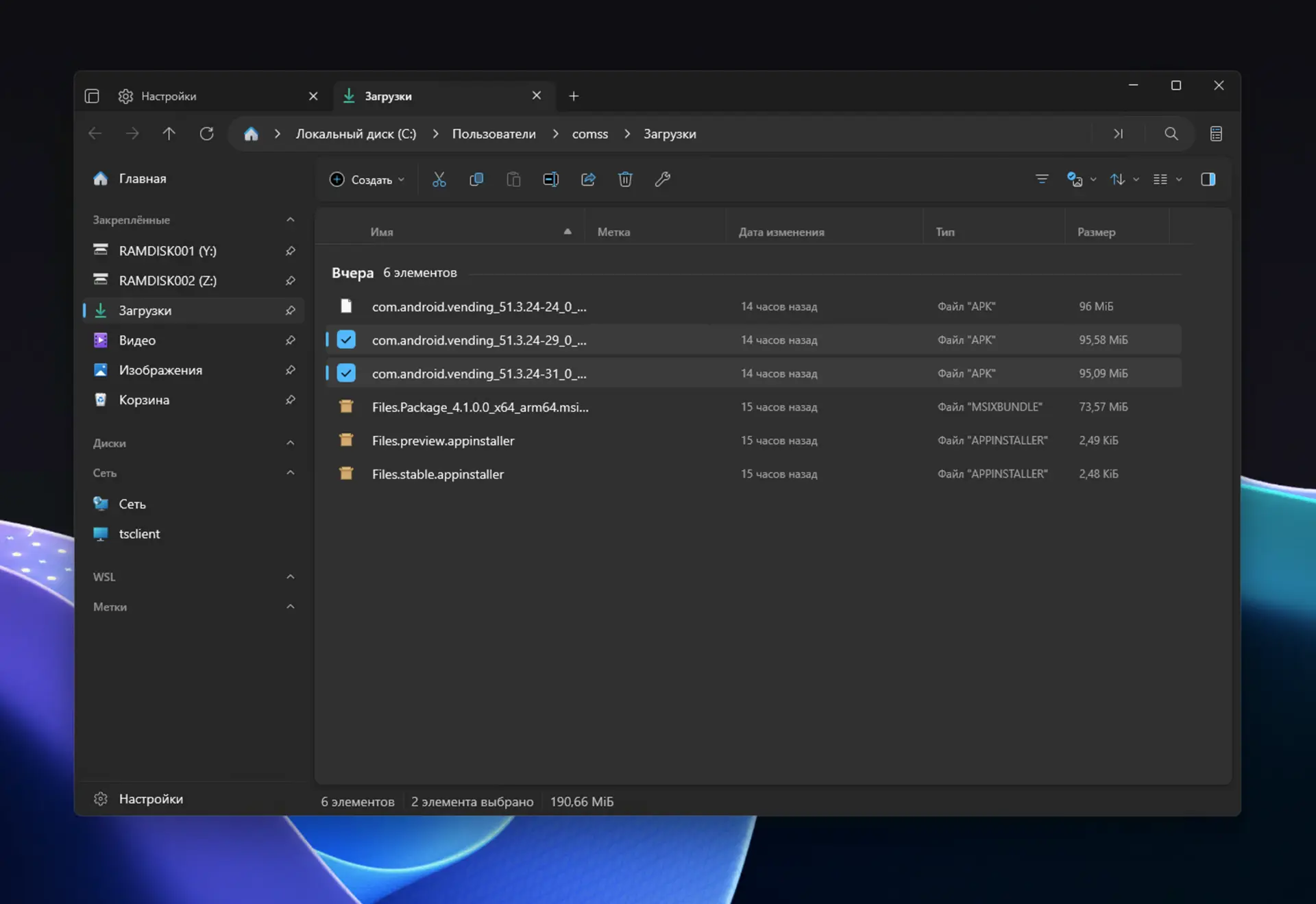
Task: Collapse the Сеть section chevron
Action: [x=290, y=473]
